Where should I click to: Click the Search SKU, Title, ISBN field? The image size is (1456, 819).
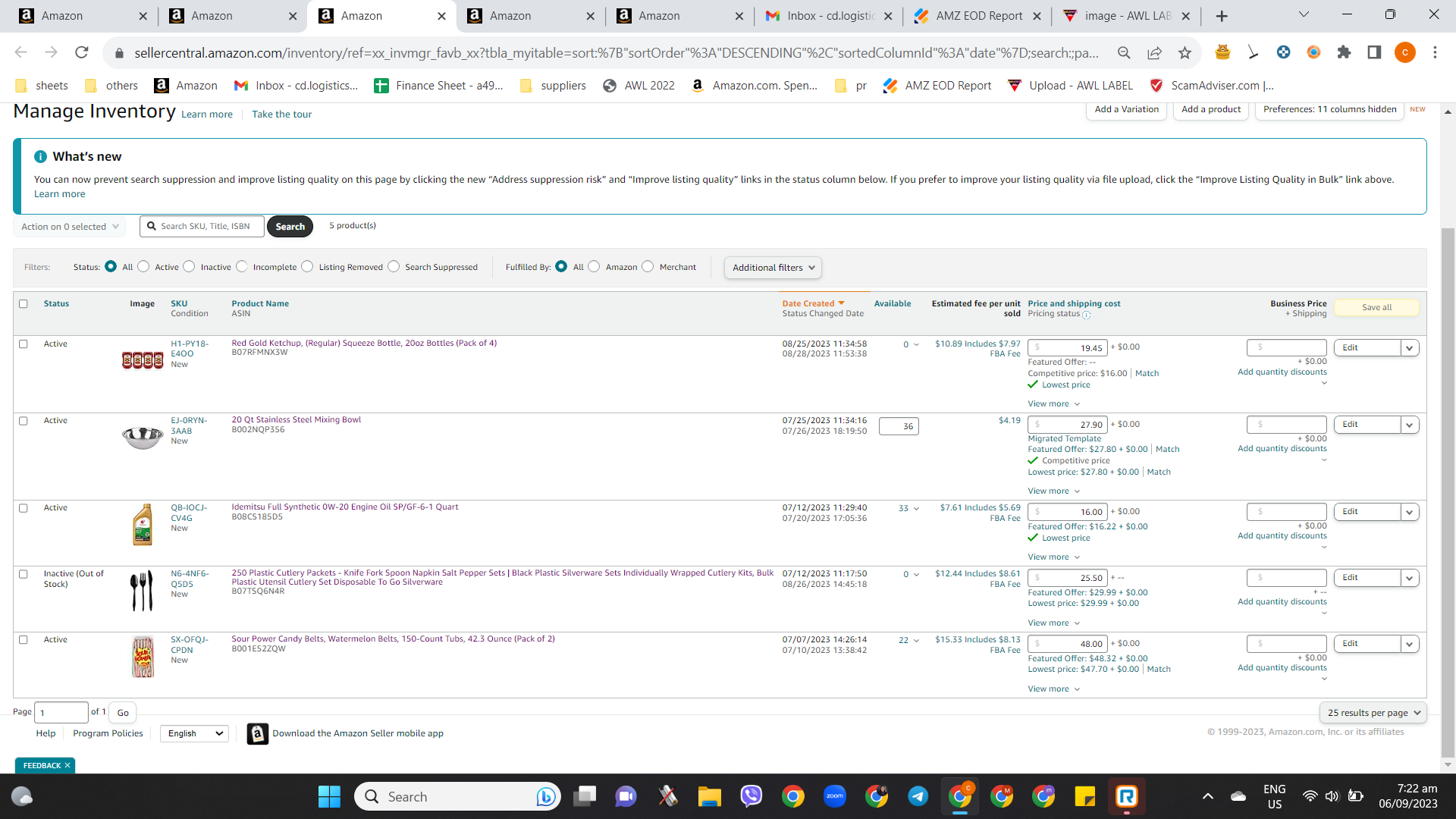tap(202, 227)
